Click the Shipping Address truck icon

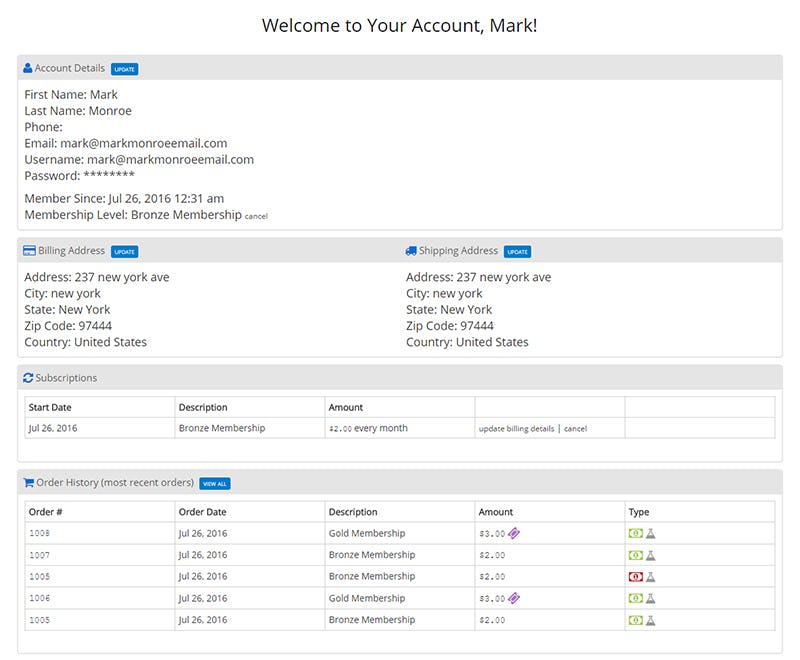411,250
